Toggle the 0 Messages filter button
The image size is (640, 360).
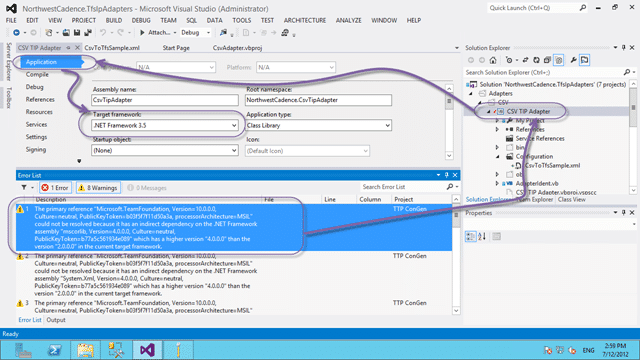pos(147,188)
